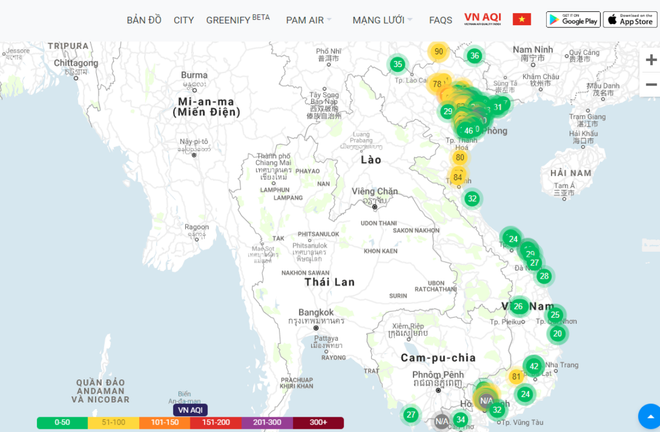660x432 pixels.
Task: Open the CITY menu item
Action: (184, 20)
